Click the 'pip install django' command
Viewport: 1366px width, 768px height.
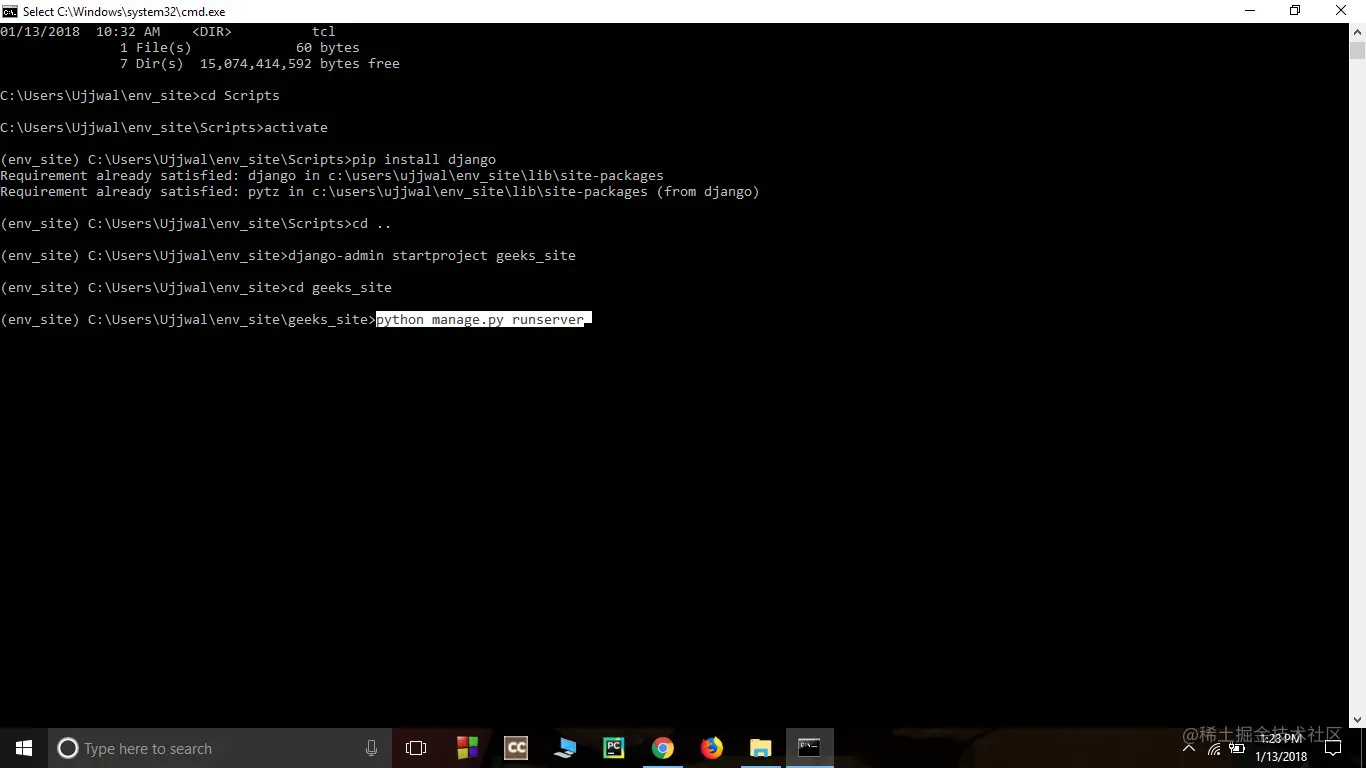[424, 159]
